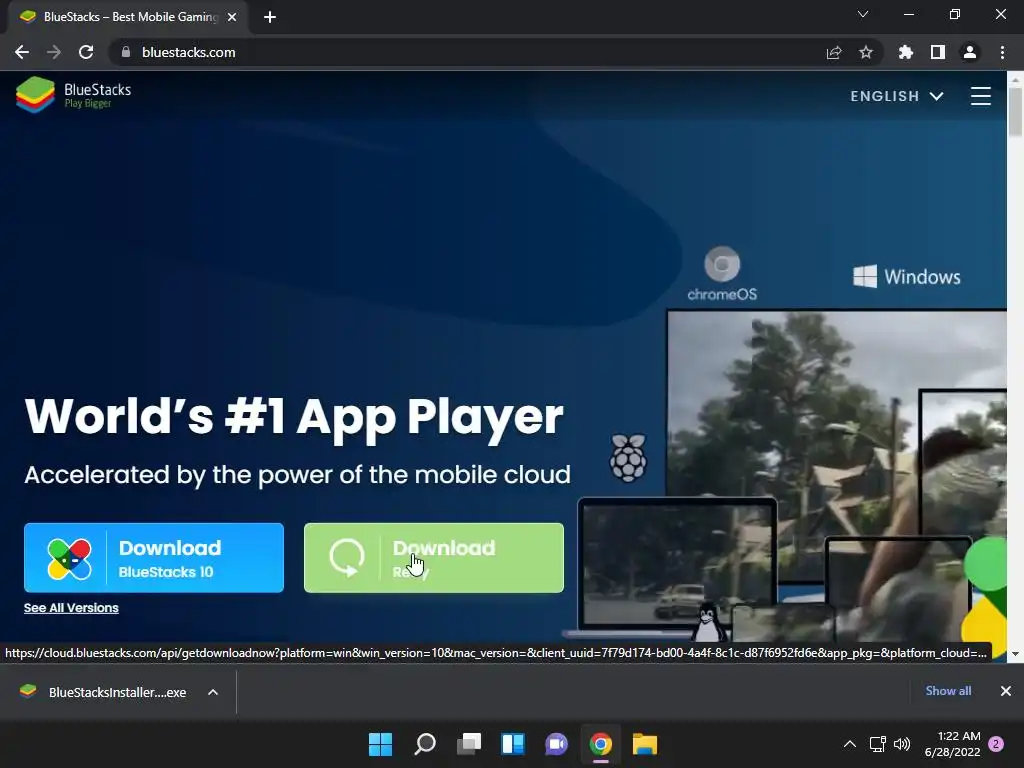
Task: Open the network icon in the system tray
Action: pyautogui.click(x=878, y=744)
